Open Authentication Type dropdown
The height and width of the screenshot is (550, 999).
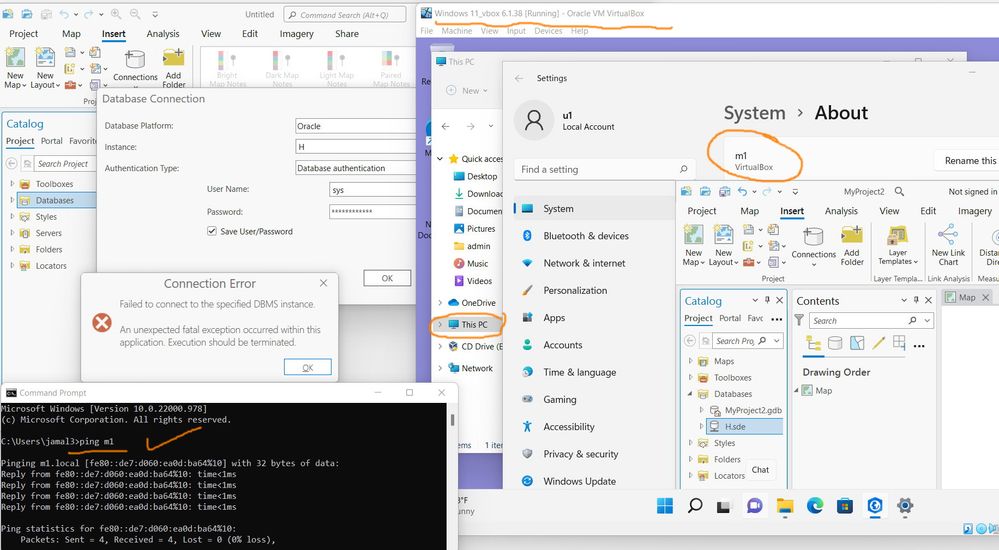pos(356,168)
